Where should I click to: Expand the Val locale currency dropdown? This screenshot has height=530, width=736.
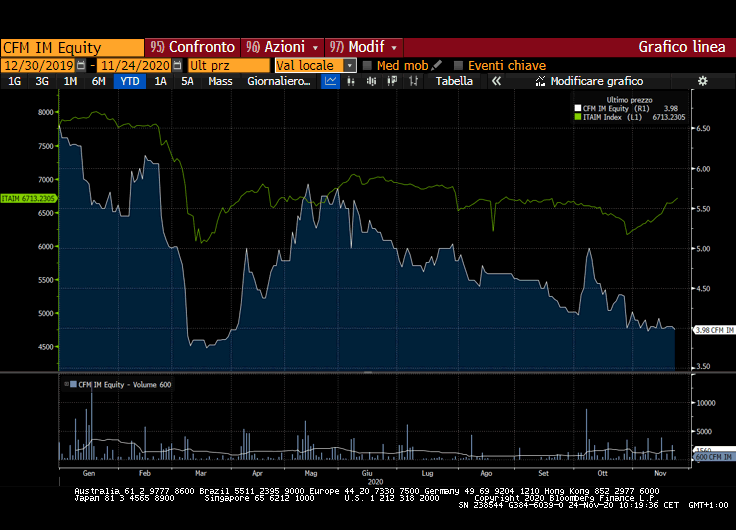(350, 65)
